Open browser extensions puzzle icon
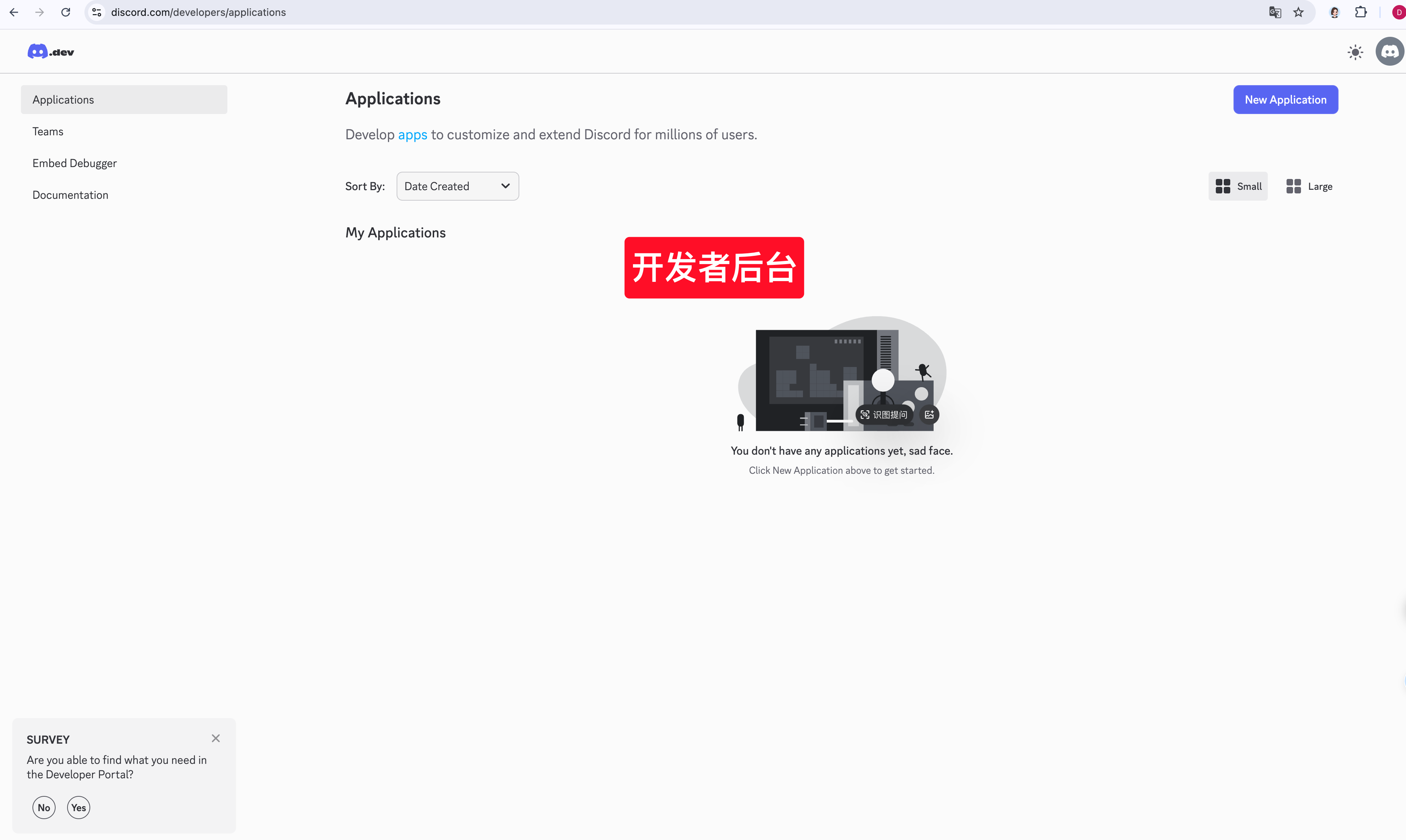This screenshot has height=840, width=1406. click(1361, 13)
